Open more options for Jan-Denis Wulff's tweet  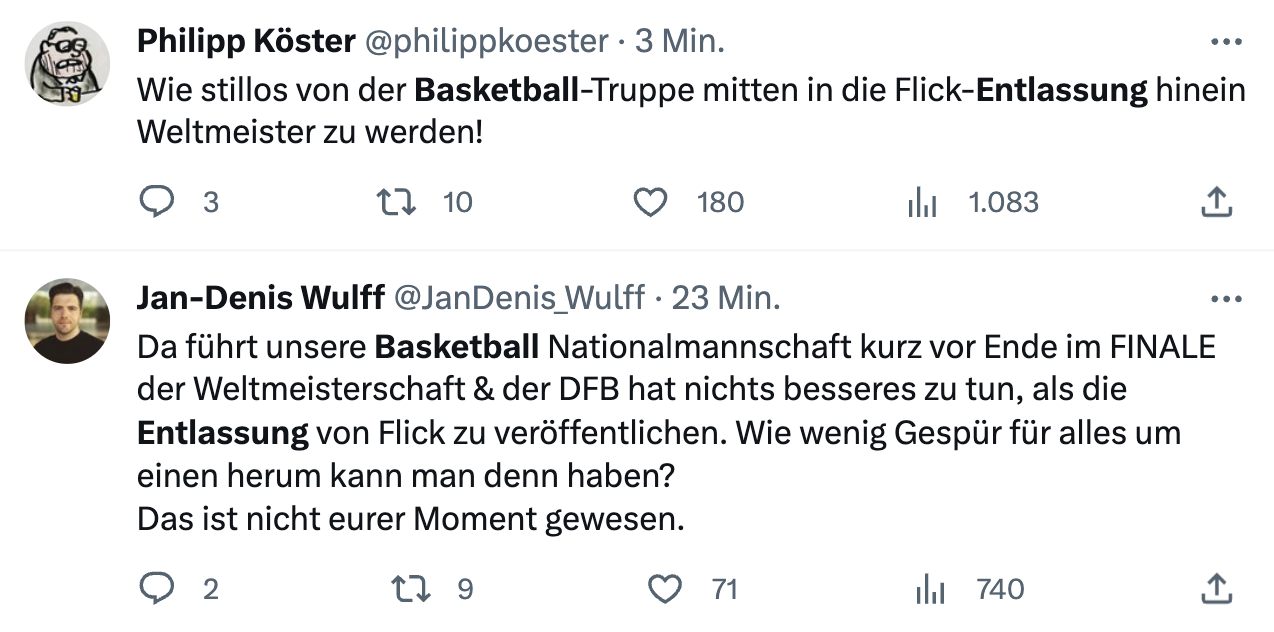click(x=1226, y=298)
